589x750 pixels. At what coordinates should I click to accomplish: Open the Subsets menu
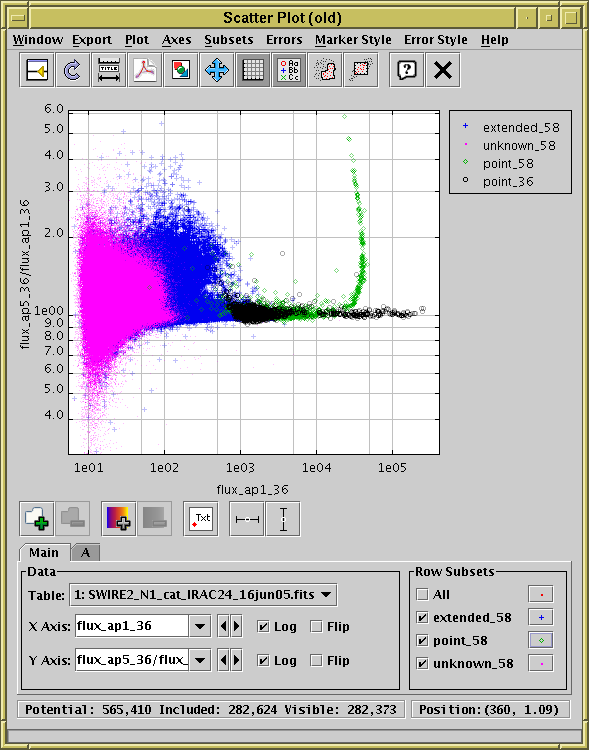(229, 40)
